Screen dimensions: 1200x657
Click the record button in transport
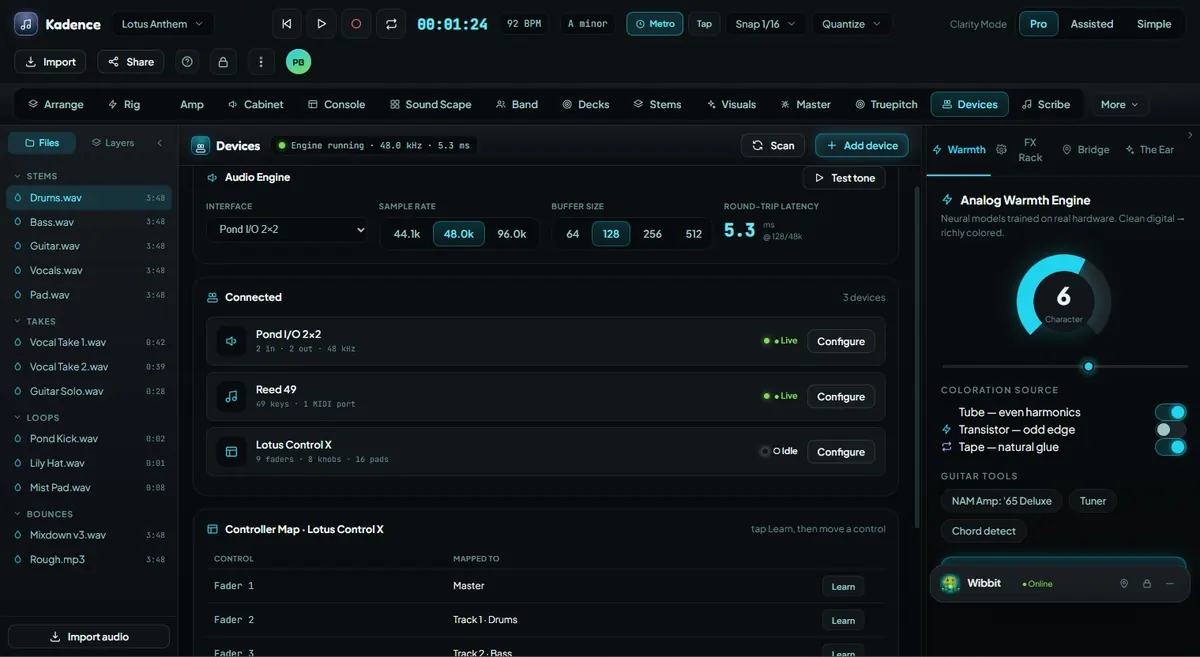tap(356, 24)
